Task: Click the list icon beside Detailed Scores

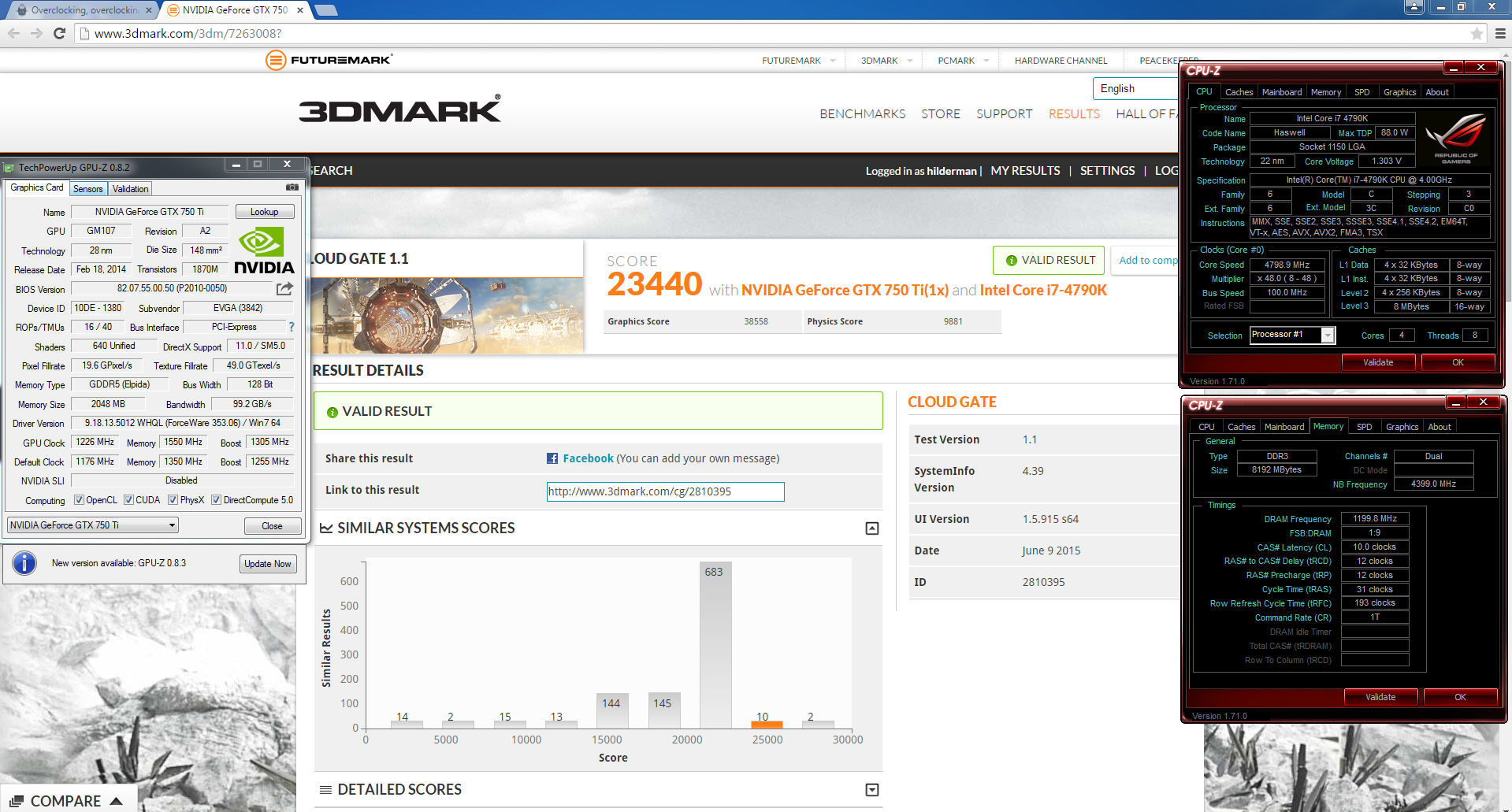Action: (325, 789)
